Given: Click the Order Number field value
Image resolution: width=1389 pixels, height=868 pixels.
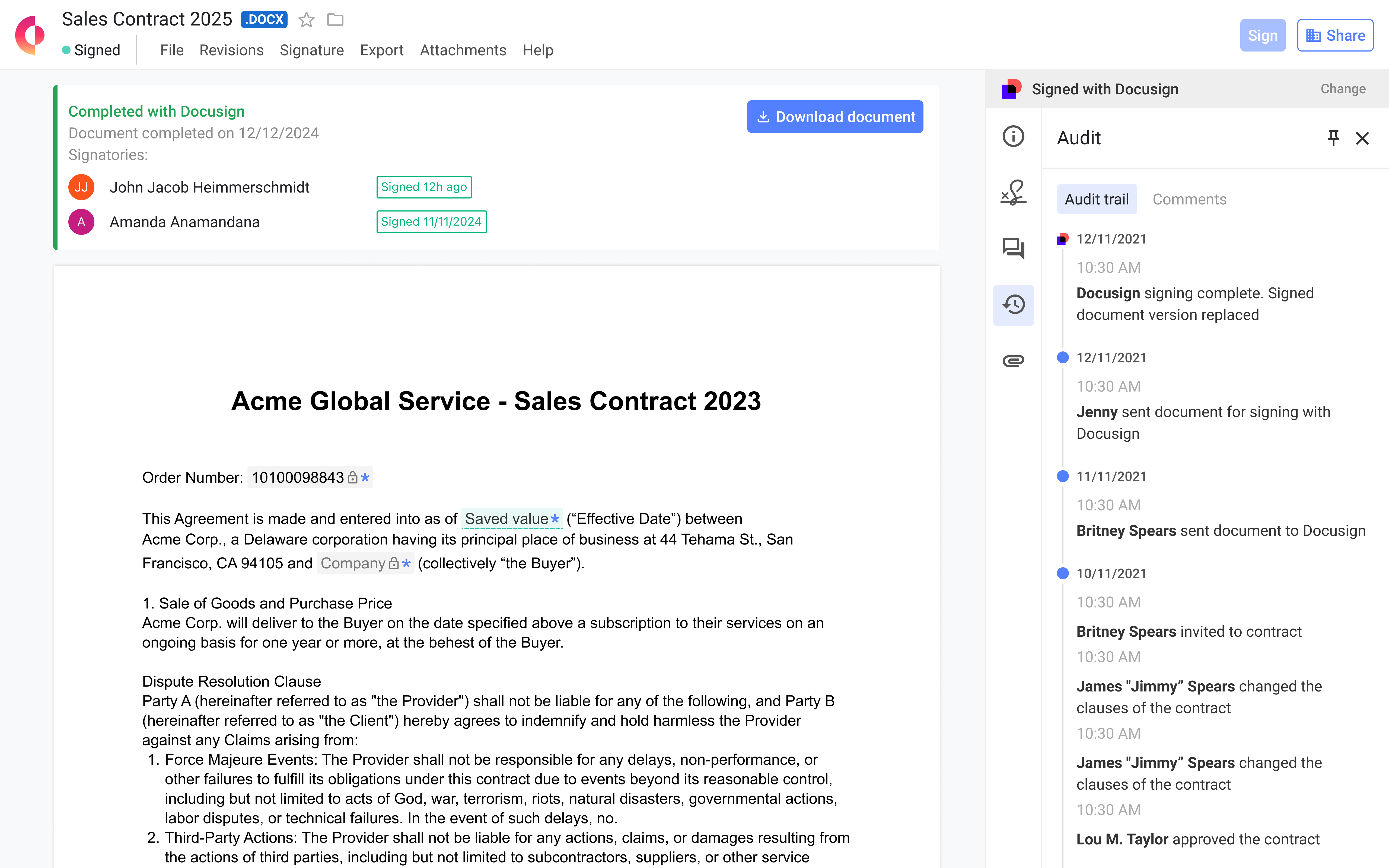Looking at the screenshot, I should pos(298,478).
